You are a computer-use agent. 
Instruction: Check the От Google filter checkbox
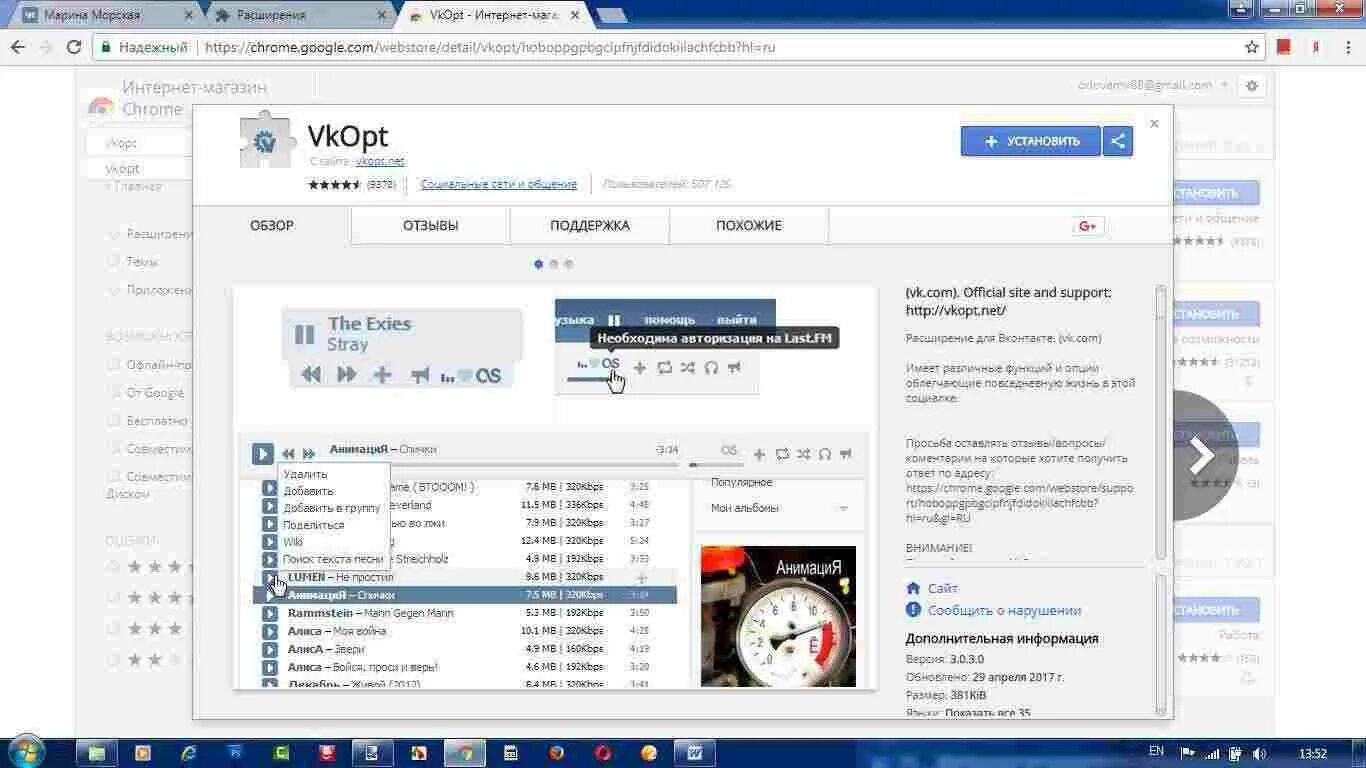click(113, 393)
